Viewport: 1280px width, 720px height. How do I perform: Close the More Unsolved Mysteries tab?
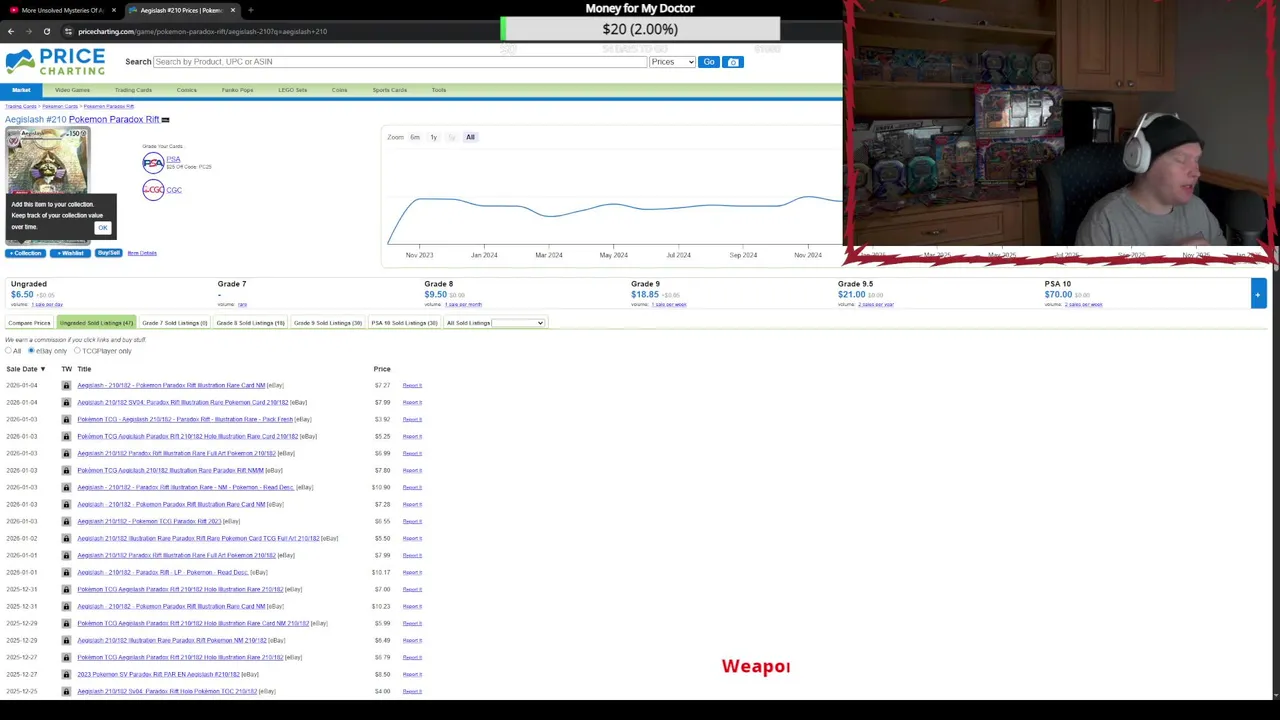click(x=114, y=10)
